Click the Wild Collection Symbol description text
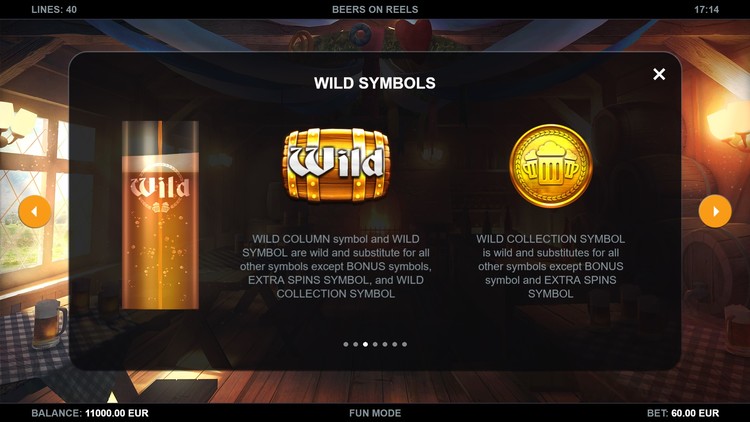 (x=551, y=266)
